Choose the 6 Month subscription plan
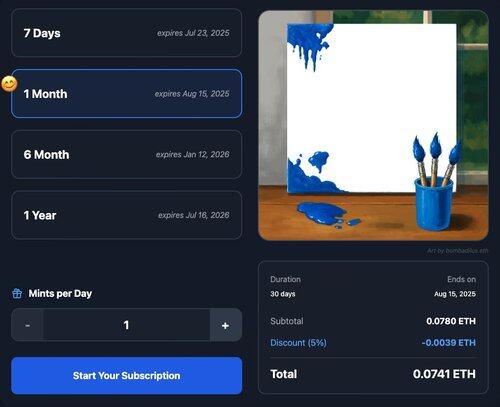The height and width of the screenshot is (407, 500). pos(127,154)
